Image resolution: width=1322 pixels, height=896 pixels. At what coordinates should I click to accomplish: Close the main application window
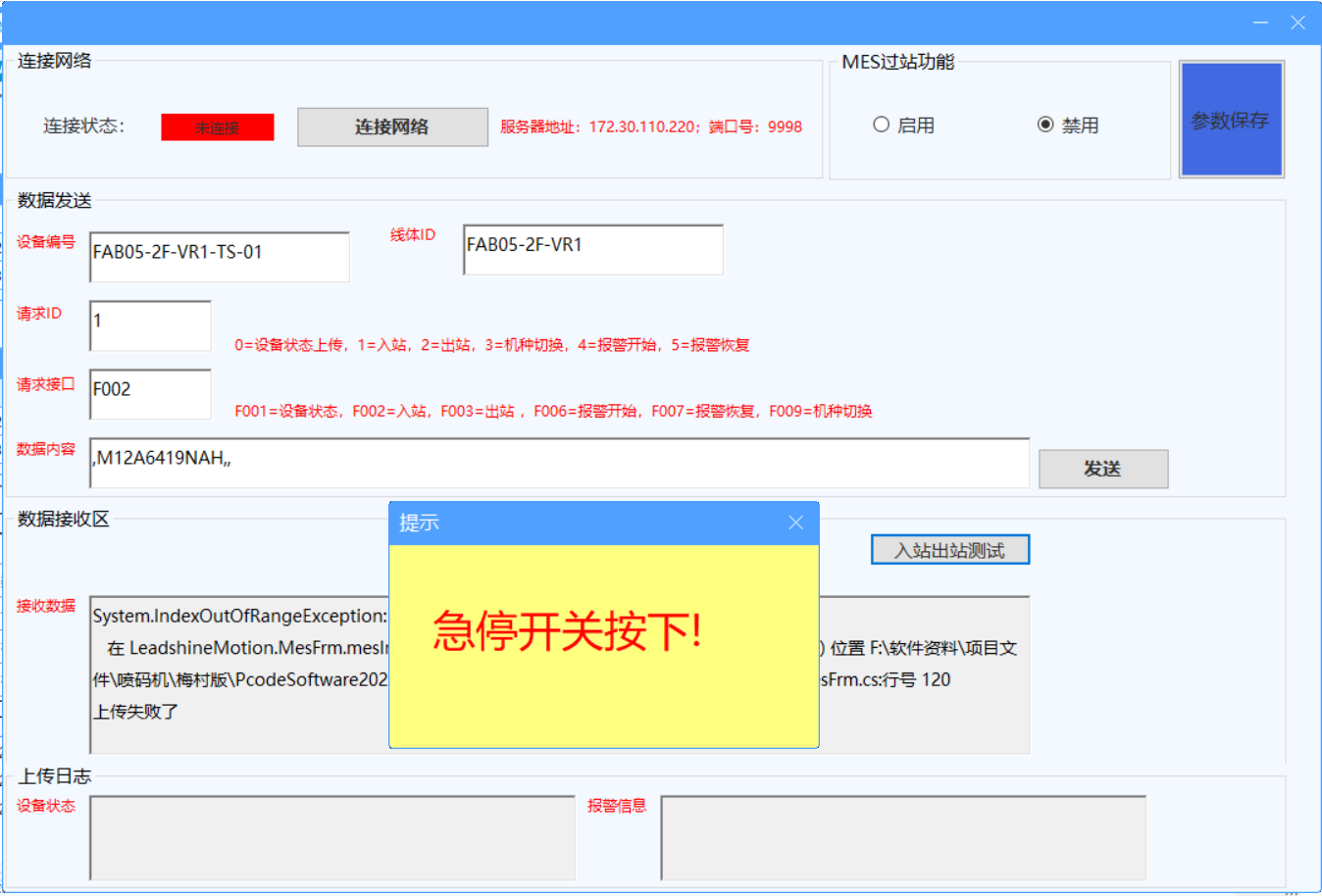pos(1297,23)
